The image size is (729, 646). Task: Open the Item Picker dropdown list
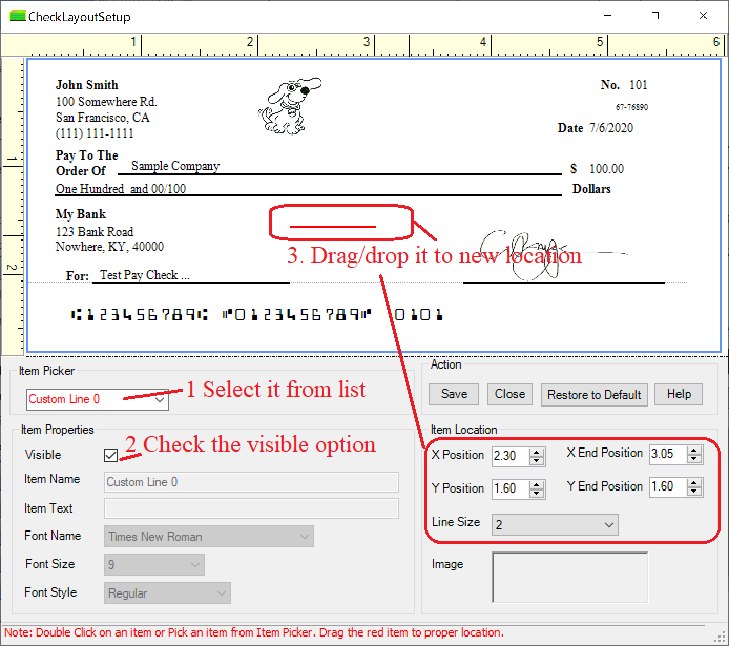tap(161, 399)
